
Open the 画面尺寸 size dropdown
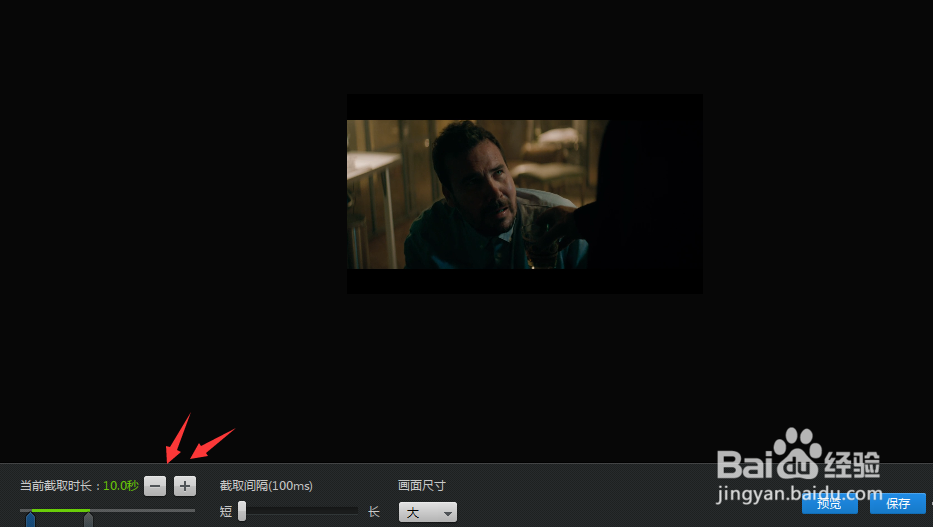pos(427,512)
